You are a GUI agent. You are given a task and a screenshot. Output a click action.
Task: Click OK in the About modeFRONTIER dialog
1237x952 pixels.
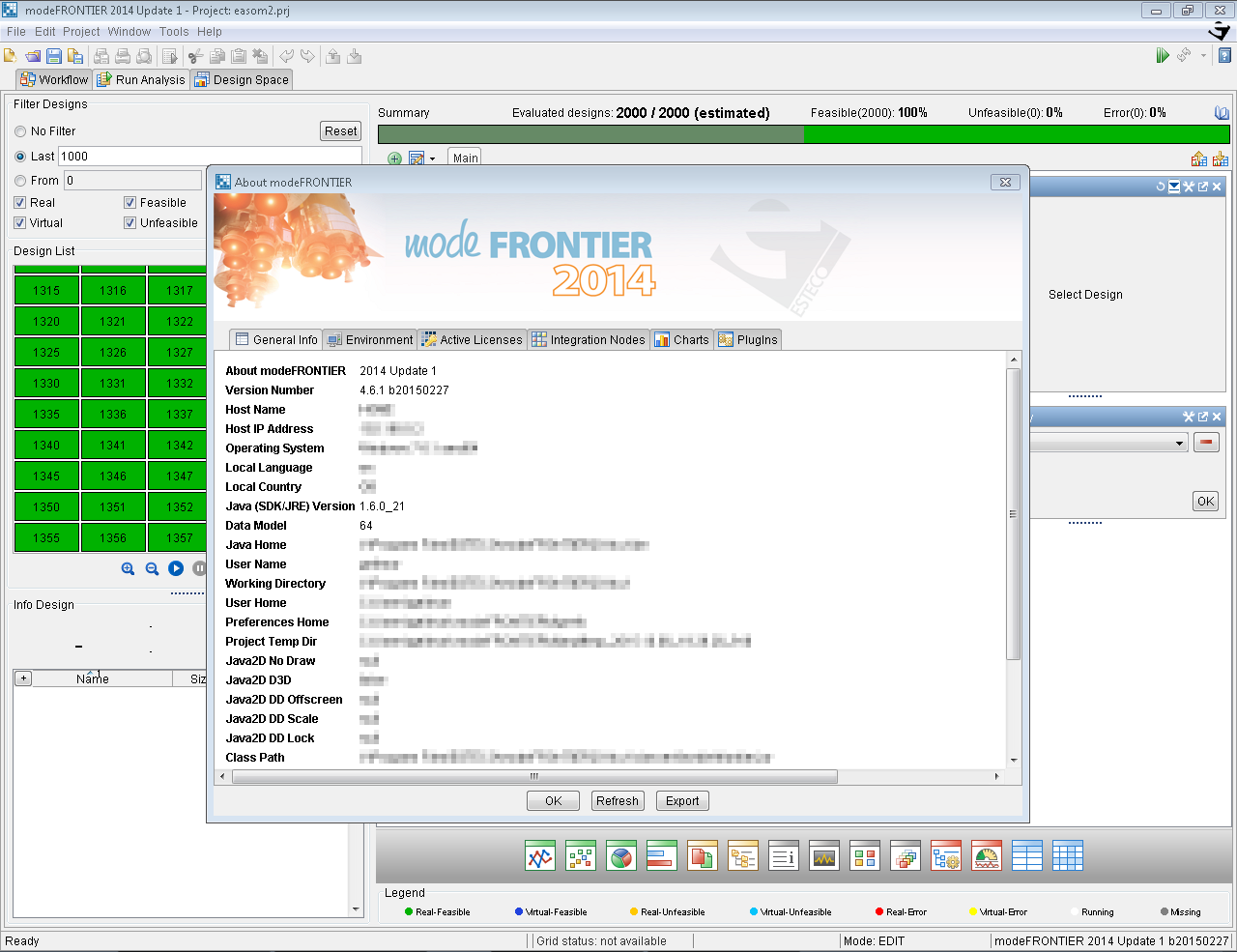click(553, 801)
